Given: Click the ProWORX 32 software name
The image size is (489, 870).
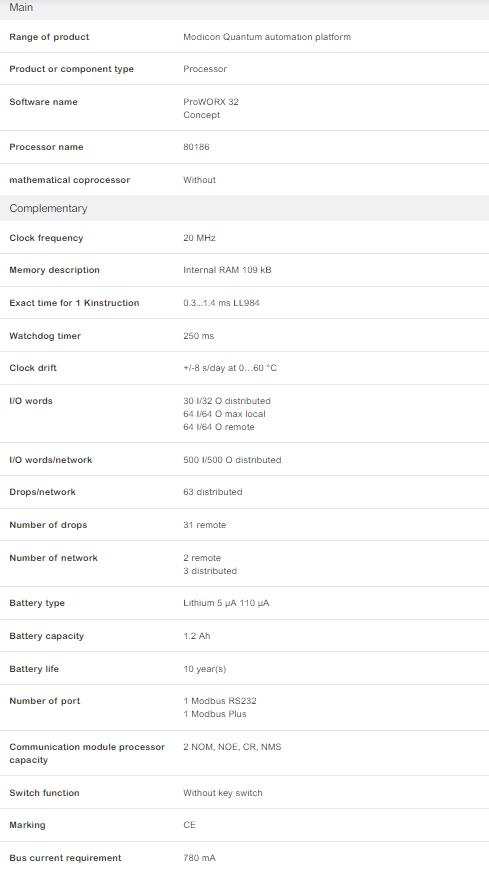Looking at the screenshot, I should 211,102.
